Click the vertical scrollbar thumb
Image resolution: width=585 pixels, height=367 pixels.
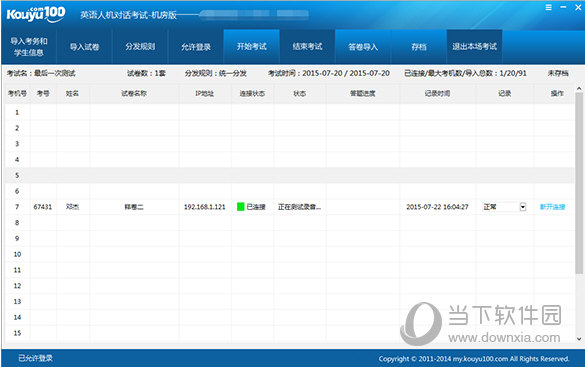[579, 183]
